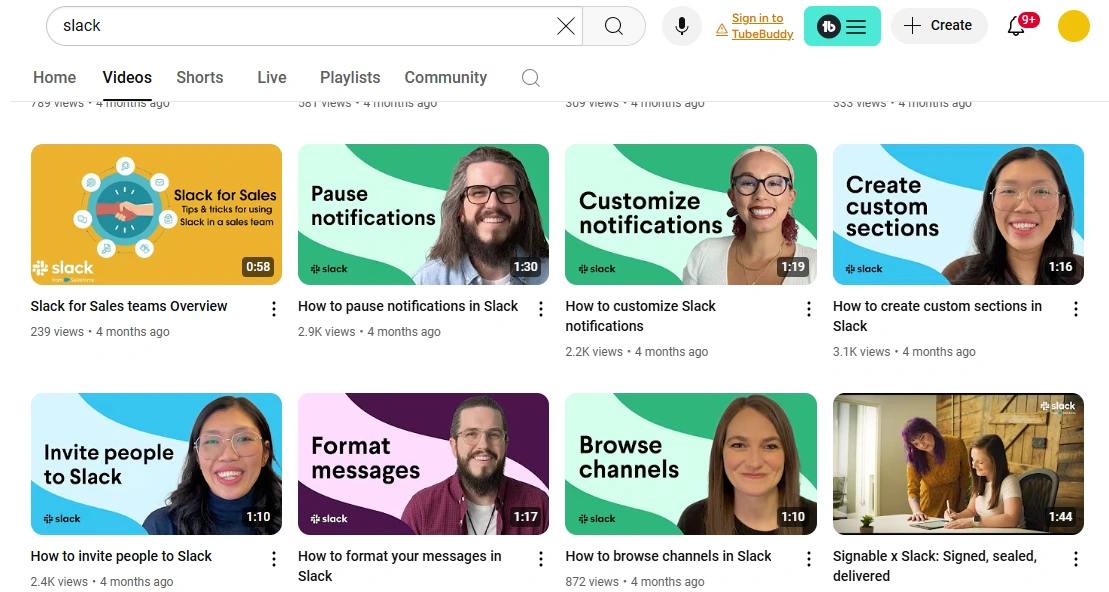Open the Live tab
1109x592 pixels.
[272, 78]
